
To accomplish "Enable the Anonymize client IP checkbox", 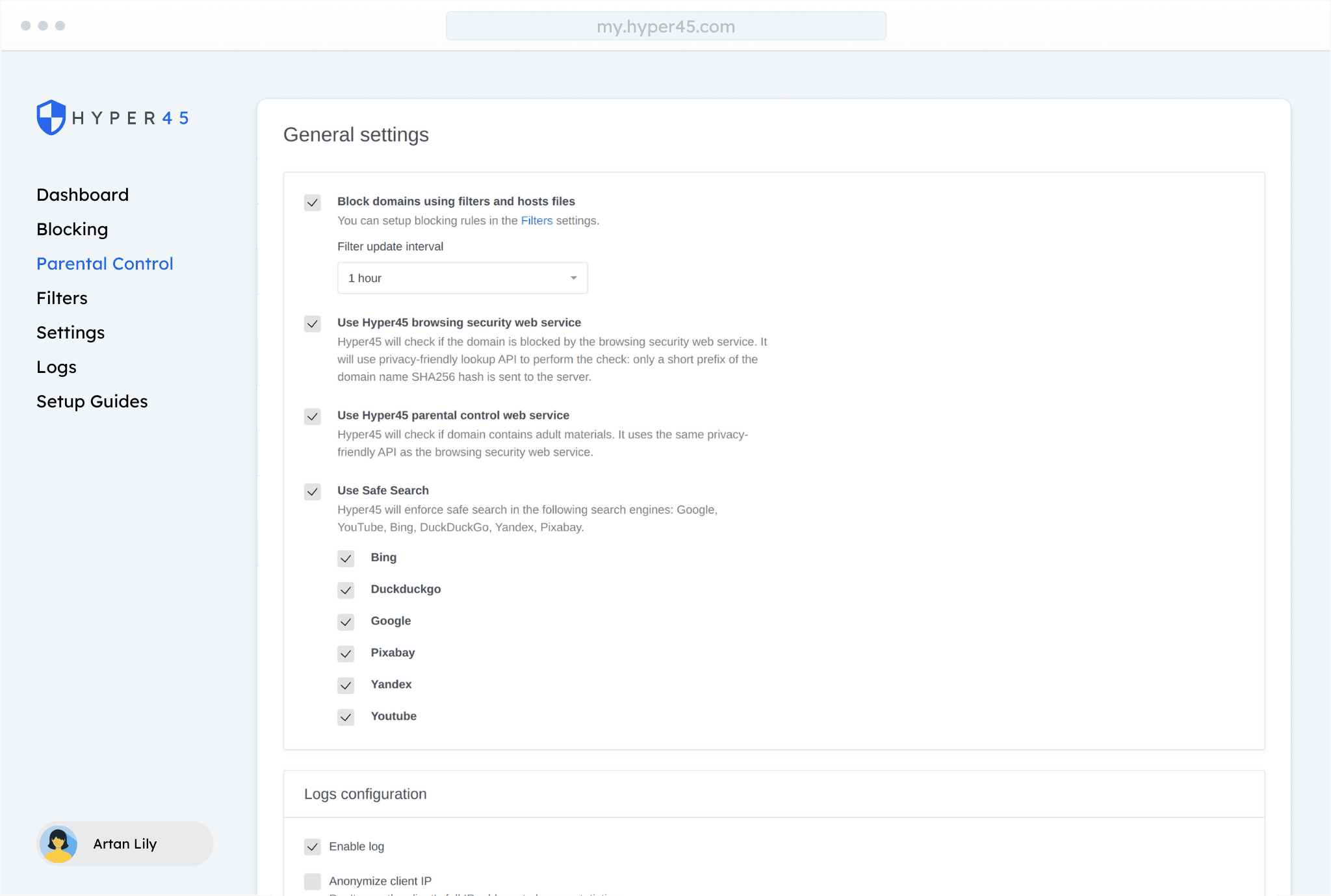I will tap(313, 882).
